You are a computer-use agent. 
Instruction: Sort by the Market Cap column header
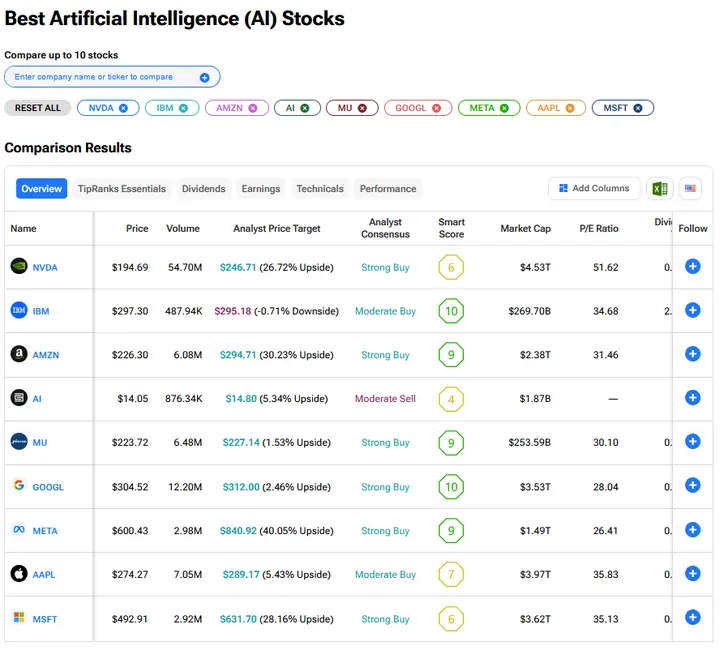click(x=525, y=229)
